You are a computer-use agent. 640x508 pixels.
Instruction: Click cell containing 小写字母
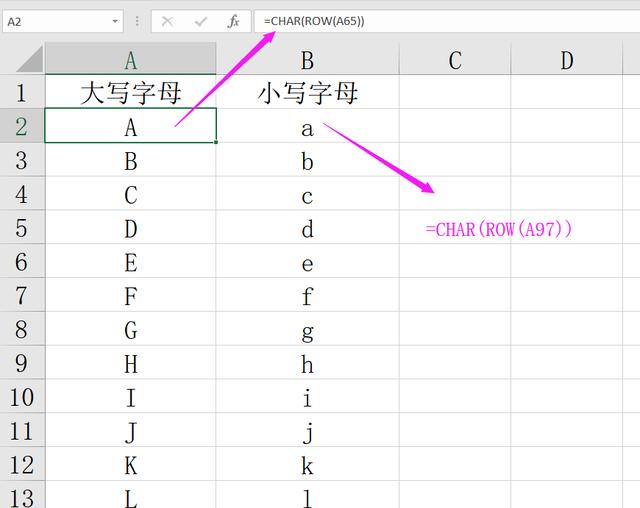[307, 92]
